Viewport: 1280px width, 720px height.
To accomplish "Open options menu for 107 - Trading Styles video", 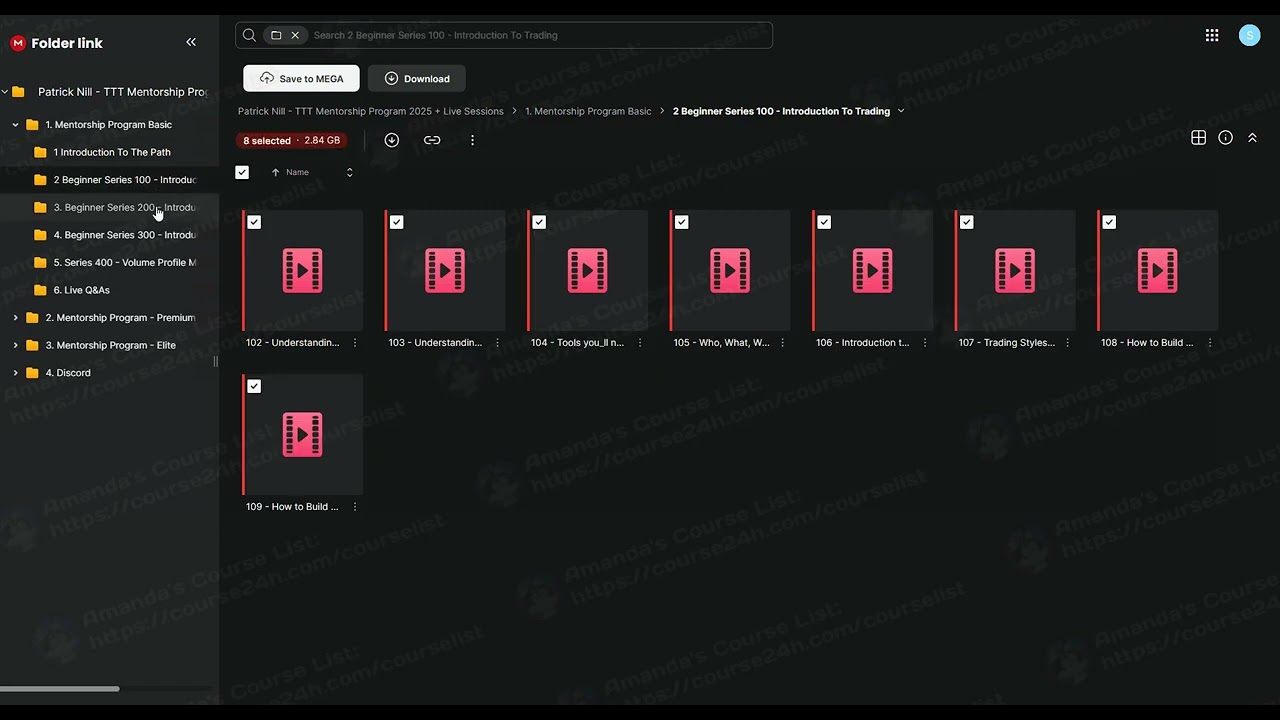I will (1067, 343).
